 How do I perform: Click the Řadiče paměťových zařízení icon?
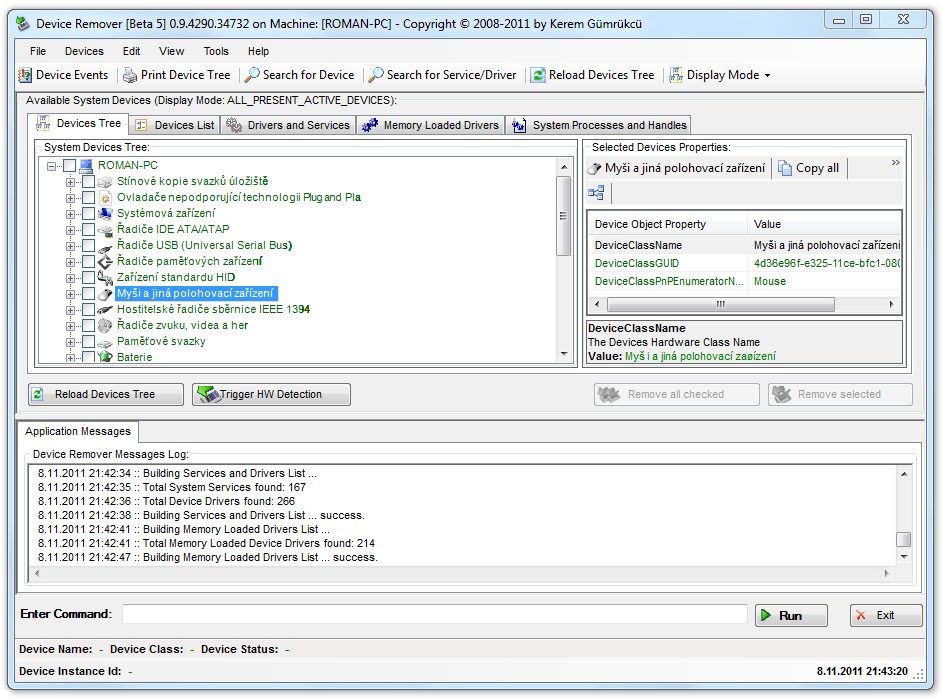pyautogui.click(x=105, y=262)
